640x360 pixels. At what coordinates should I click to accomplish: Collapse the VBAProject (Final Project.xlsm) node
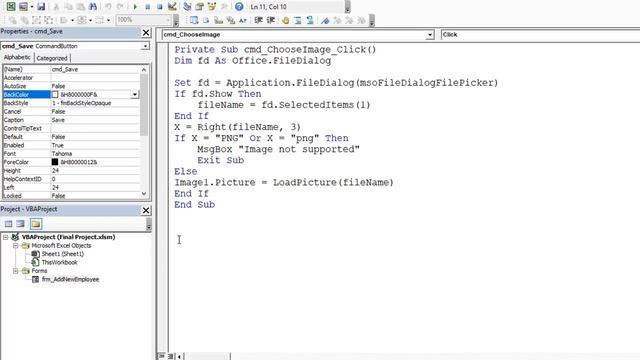coord(6,237)
